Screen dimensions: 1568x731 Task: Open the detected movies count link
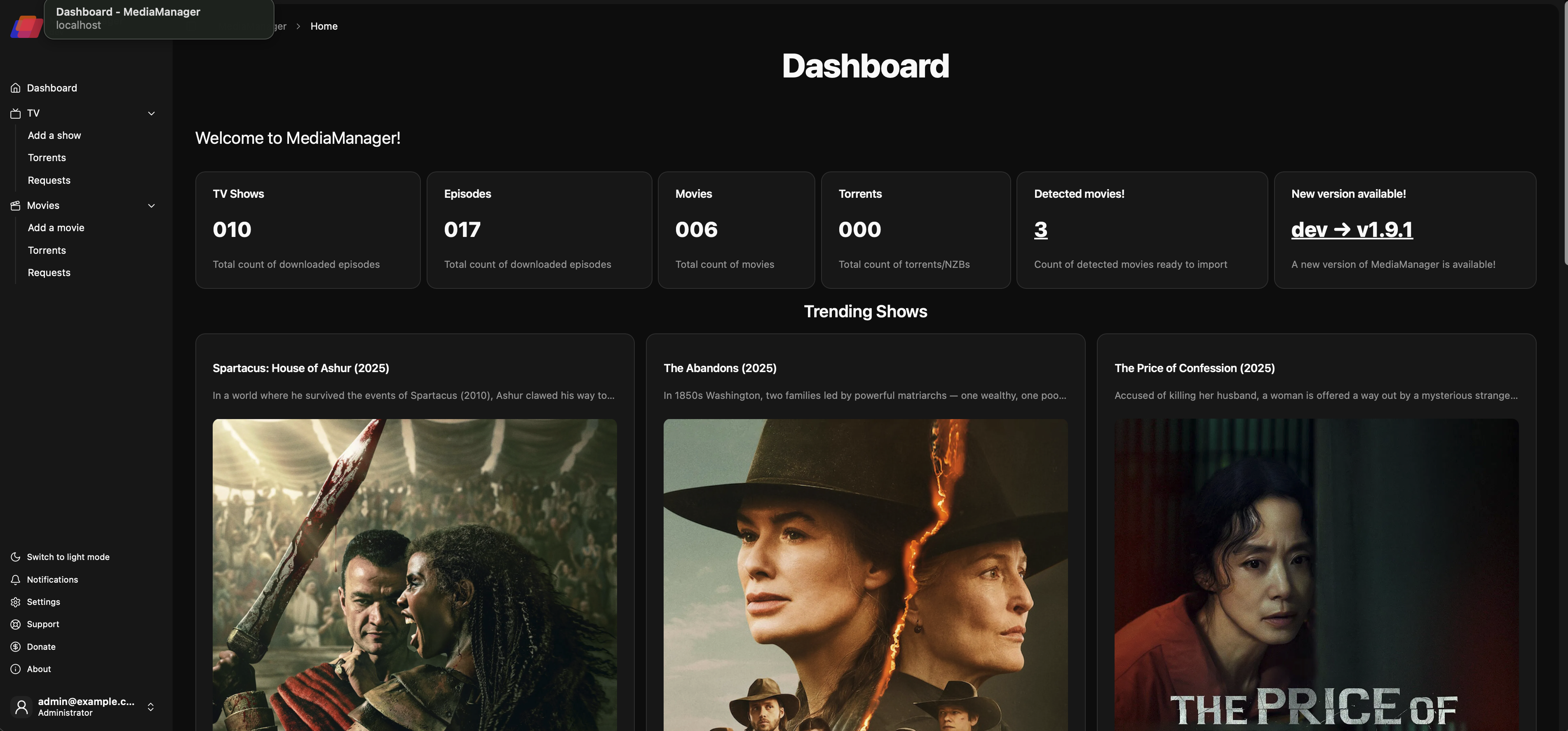[x=1041, y=230]
